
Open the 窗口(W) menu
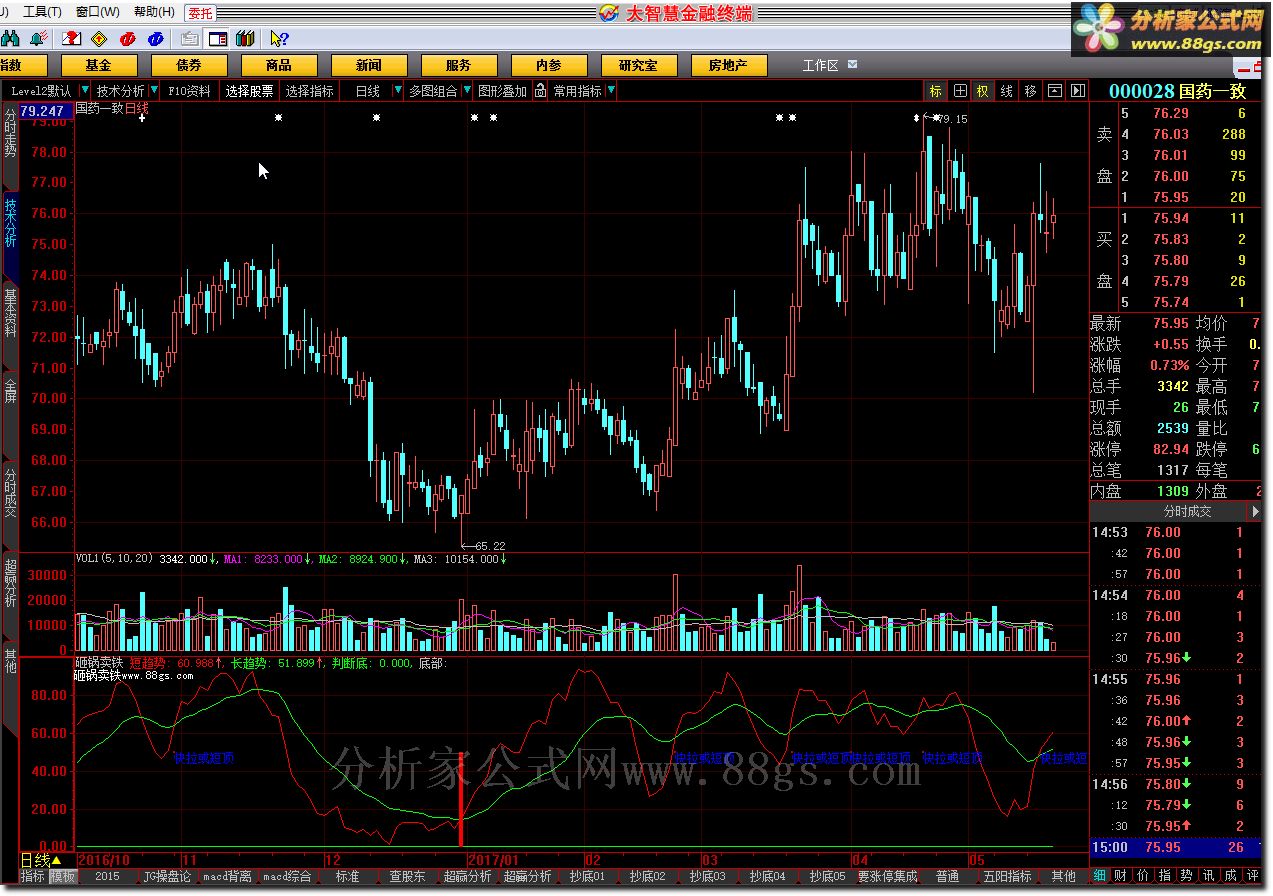click(x=97, y=12)
